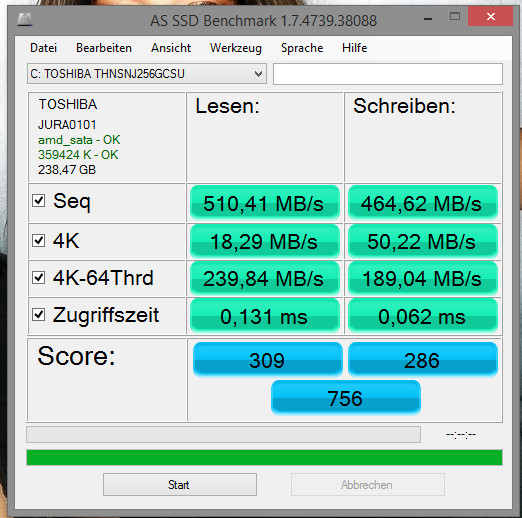Click the AS SSD app icon in title bar
Screen dimensions: 522x518
25,19
